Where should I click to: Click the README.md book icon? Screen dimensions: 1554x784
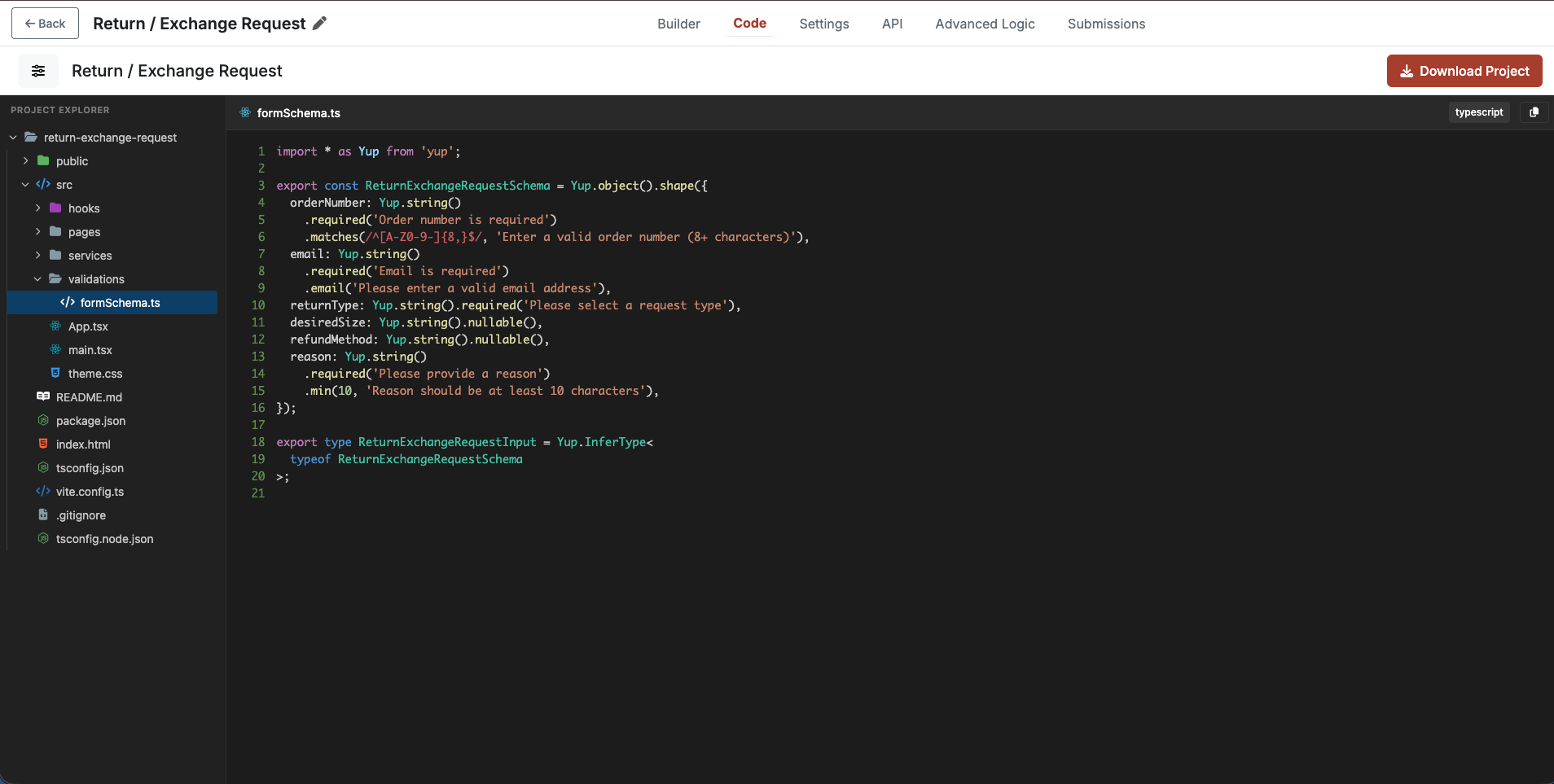(43, 396)
